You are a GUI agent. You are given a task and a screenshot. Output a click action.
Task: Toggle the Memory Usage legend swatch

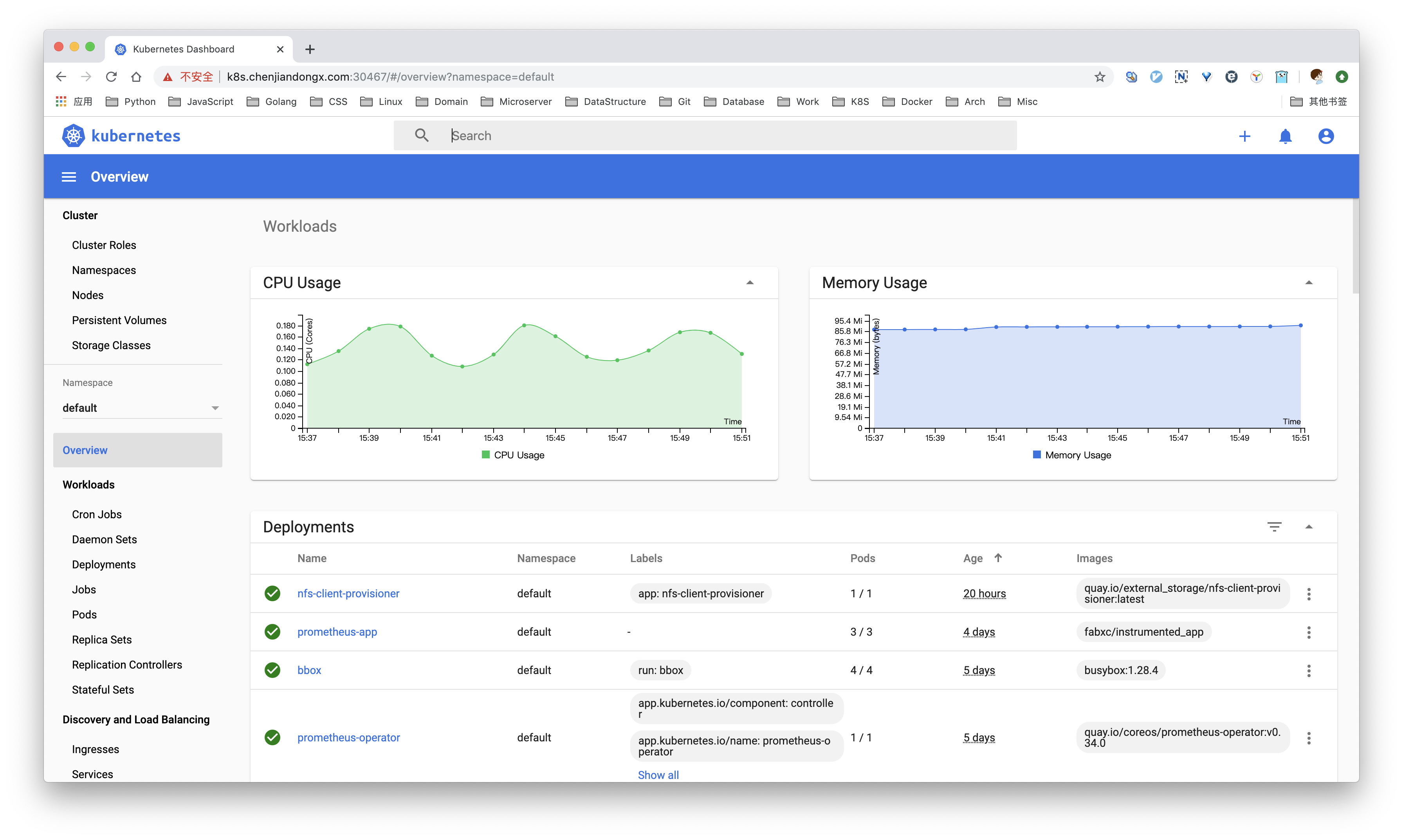(1037, 455)
